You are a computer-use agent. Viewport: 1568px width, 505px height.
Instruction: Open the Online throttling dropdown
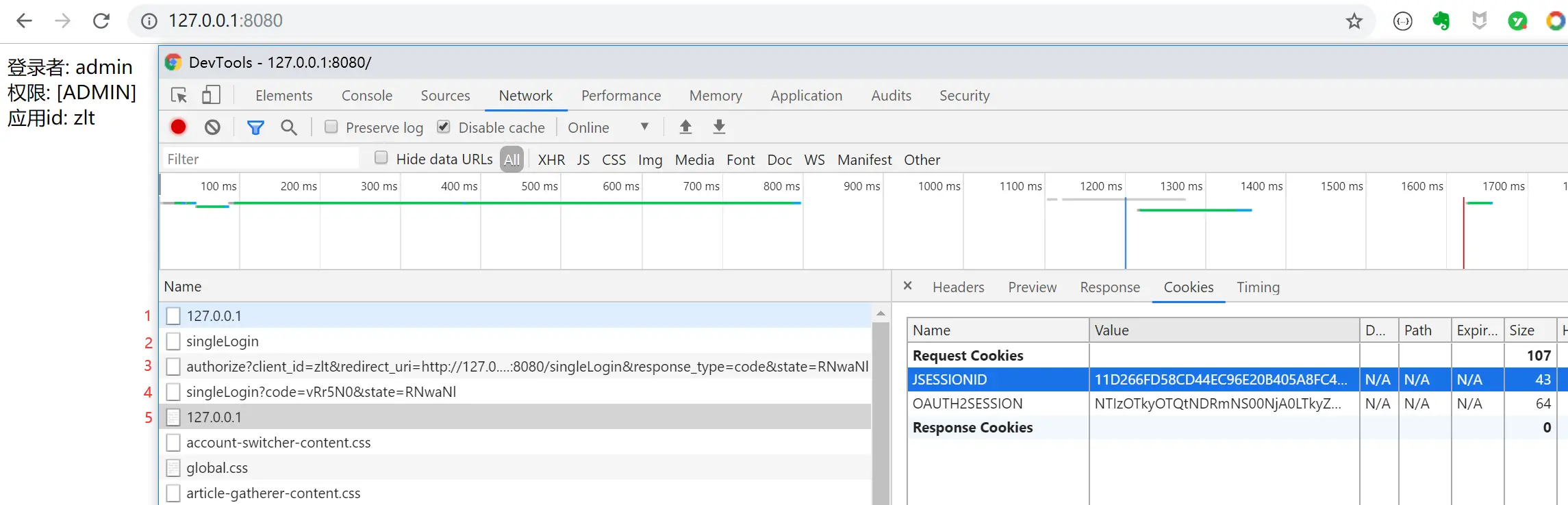tap(608, 127)
